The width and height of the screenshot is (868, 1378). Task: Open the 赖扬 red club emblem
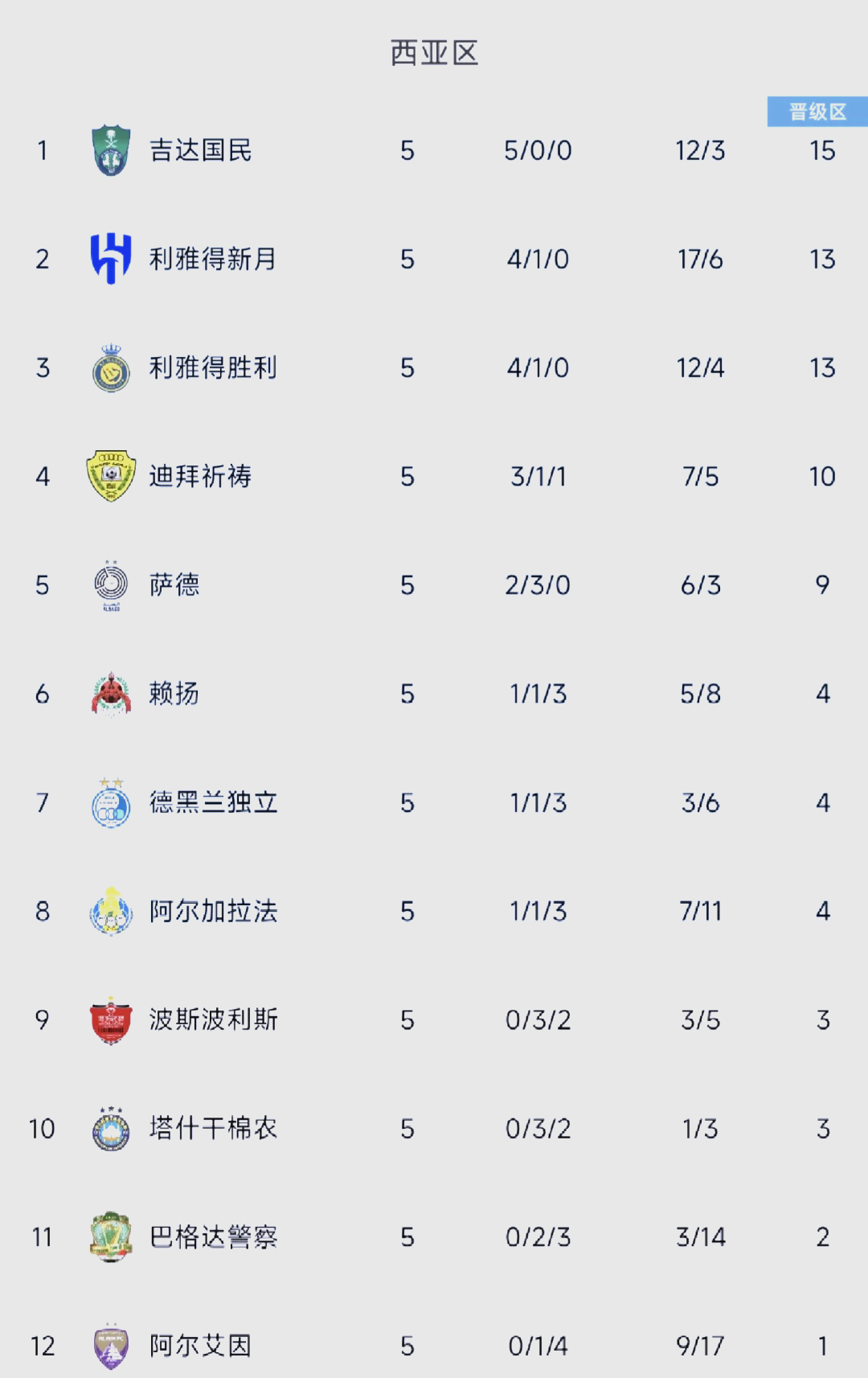pos(111,694)
